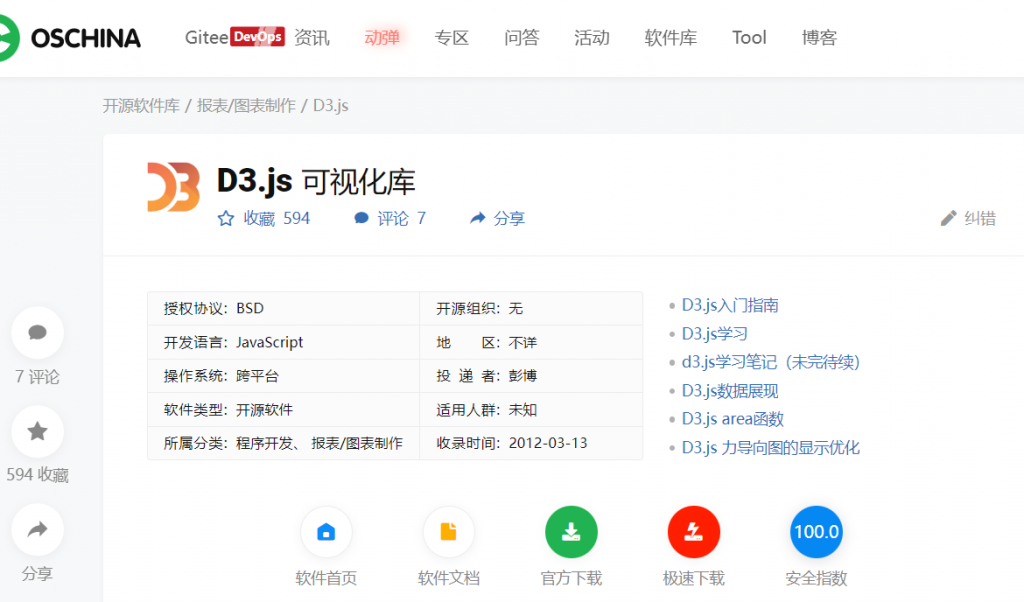
Task: Open the 活动 menu item
Action: 592,38
